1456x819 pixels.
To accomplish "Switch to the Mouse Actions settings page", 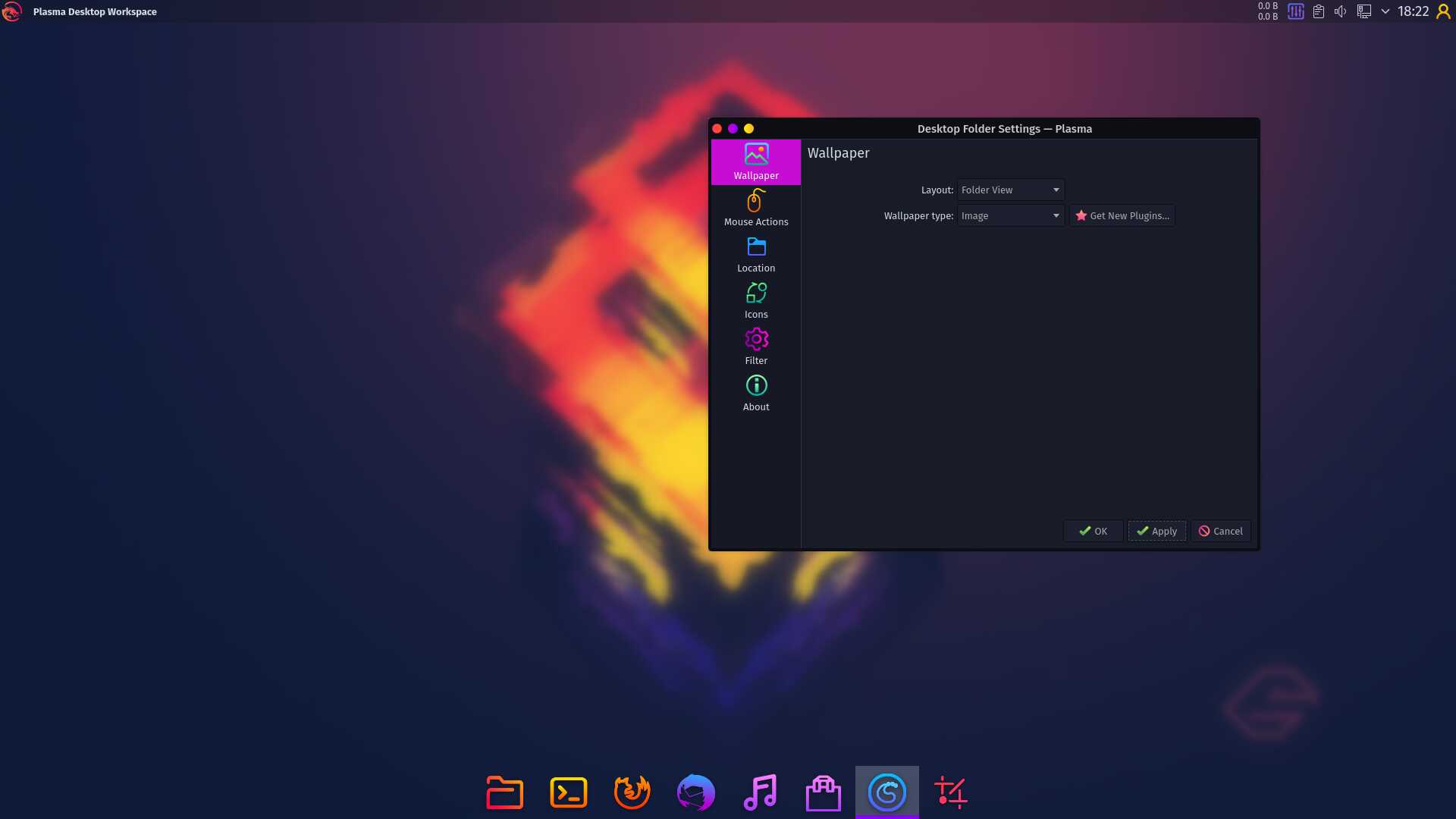I will [x=755, y=207].
